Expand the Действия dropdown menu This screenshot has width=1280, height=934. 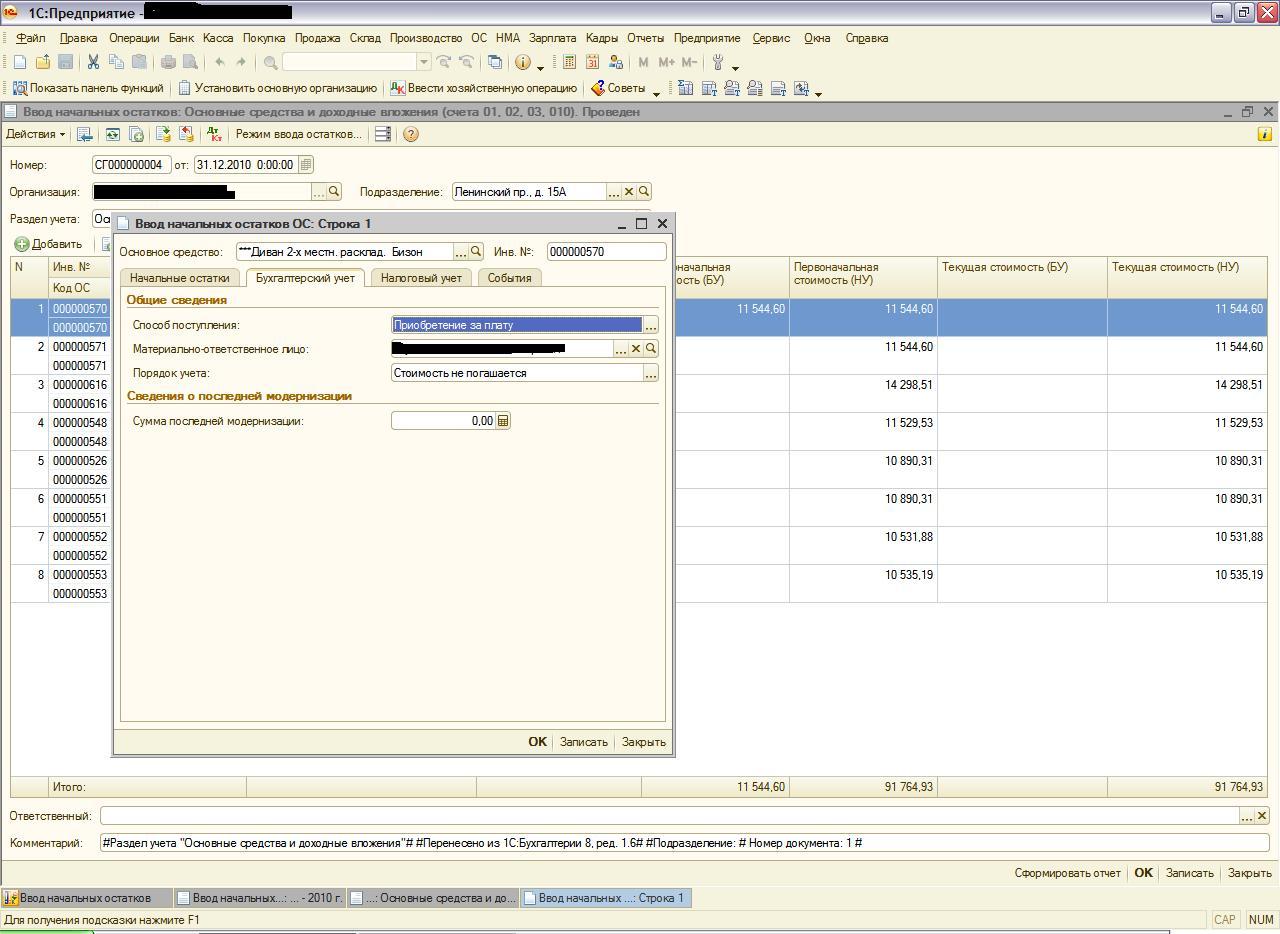[36, 134]
